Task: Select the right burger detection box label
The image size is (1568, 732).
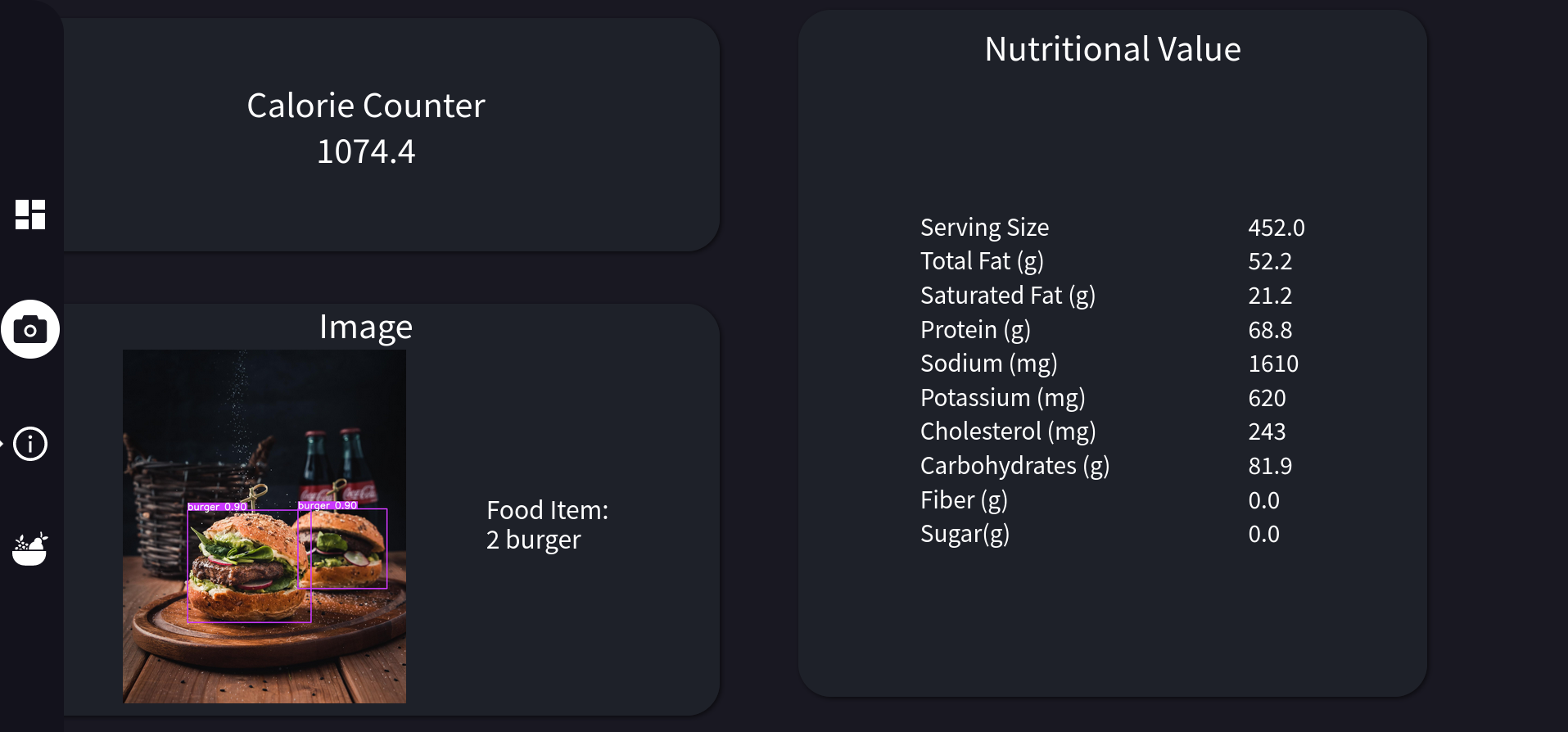Action: [328, 505]
